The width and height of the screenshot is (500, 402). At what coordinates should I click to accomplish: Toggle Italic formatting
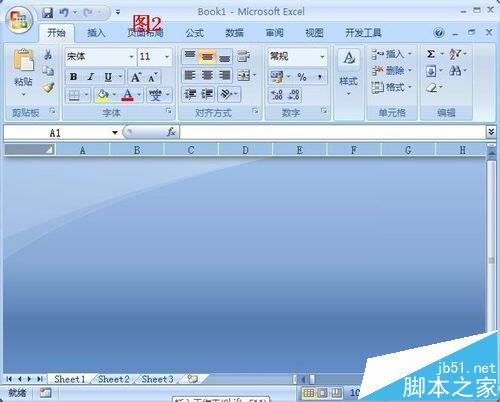click(x=90, y=77)
